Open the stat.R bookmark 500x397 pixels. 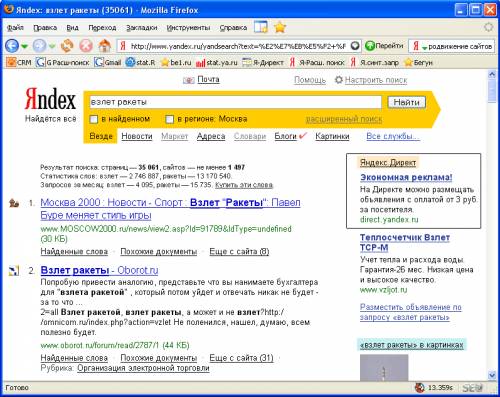pos(141,62)
